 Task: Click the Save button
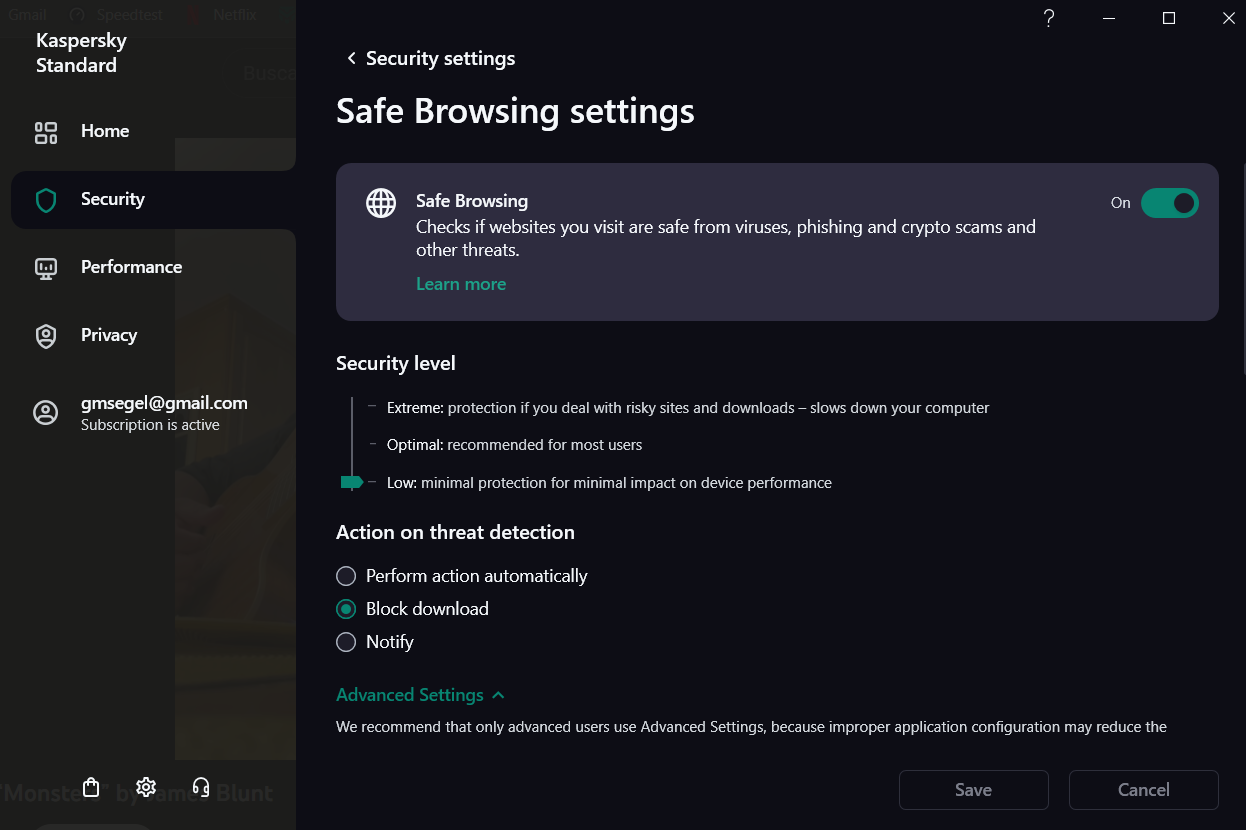click(973, 790)
